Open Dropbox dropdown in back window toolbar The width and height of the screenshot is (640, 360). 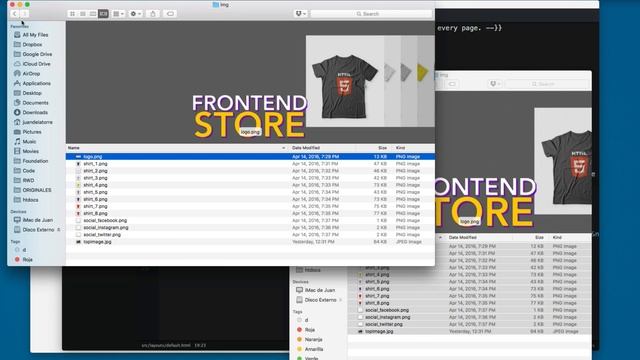coord(495,84)
